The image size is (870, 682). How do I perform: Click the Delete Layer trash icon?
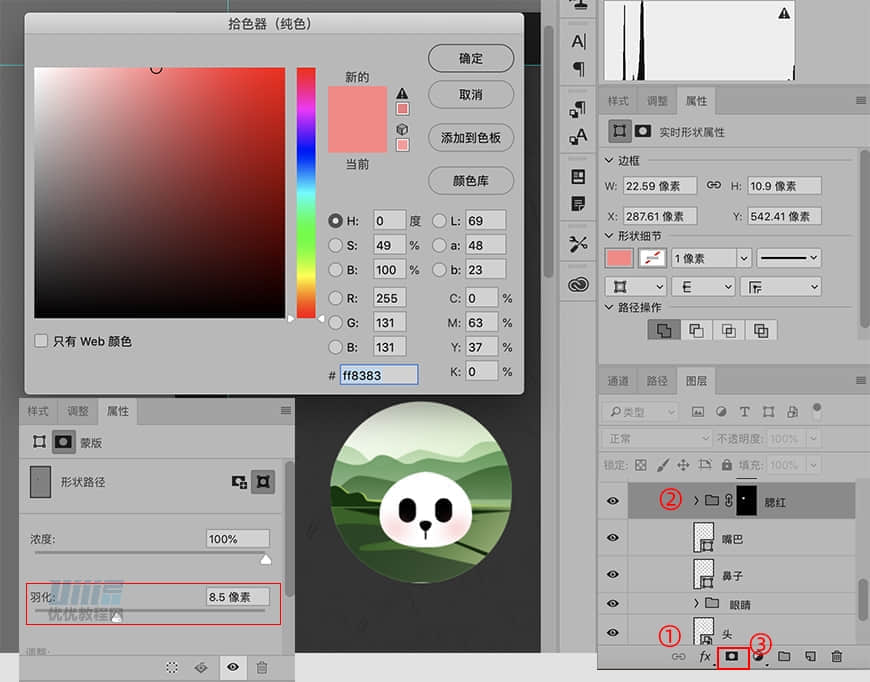[838, 657]
